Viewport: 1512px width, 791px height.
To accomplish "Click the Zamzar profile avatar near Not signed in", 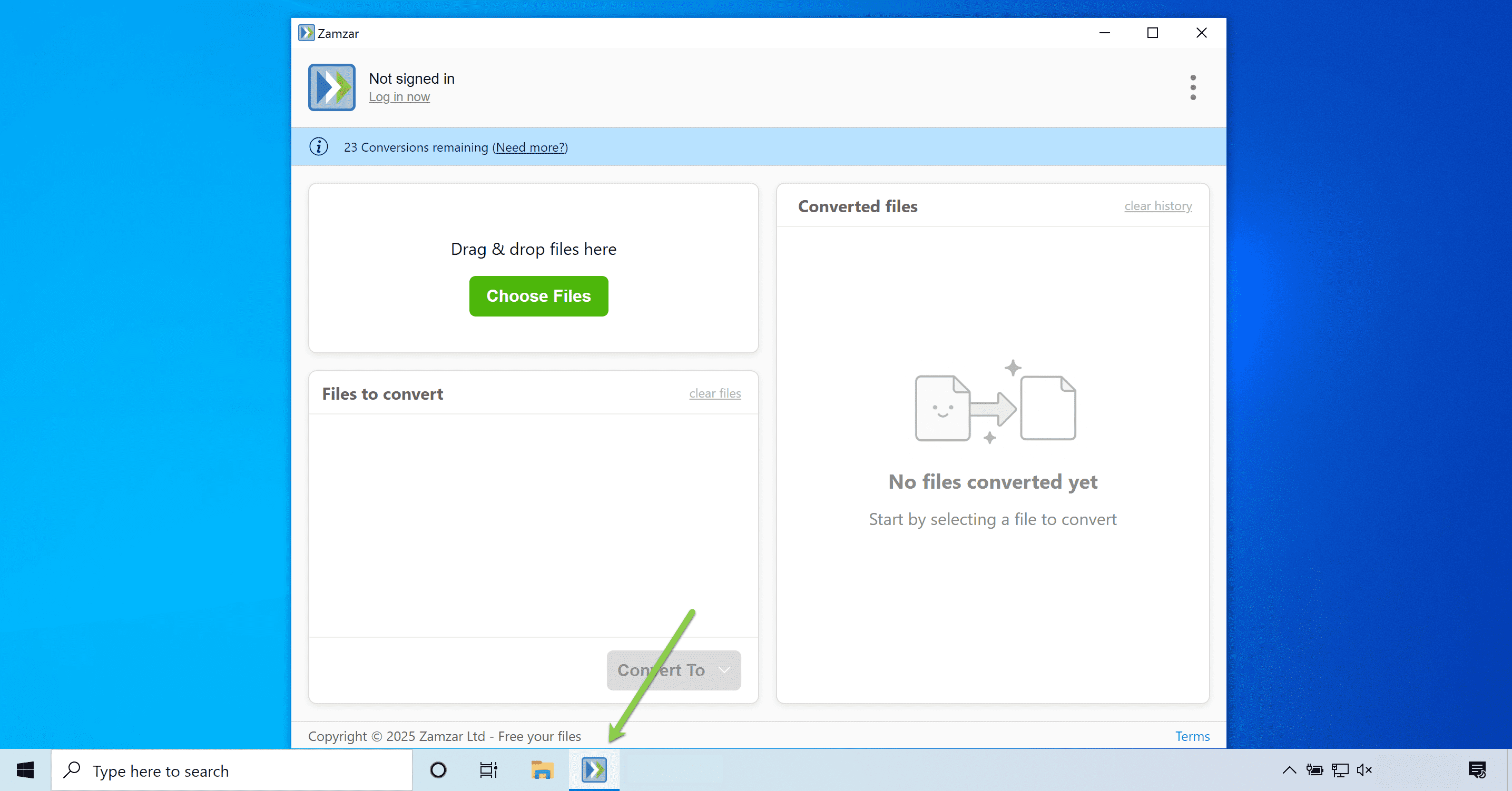I will (x=331, y=87).
